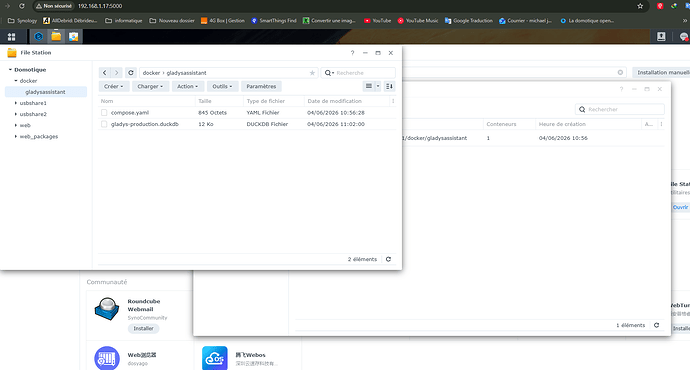
Task: Click Installer under Roundcube Webmail
Action: (143, 328)
